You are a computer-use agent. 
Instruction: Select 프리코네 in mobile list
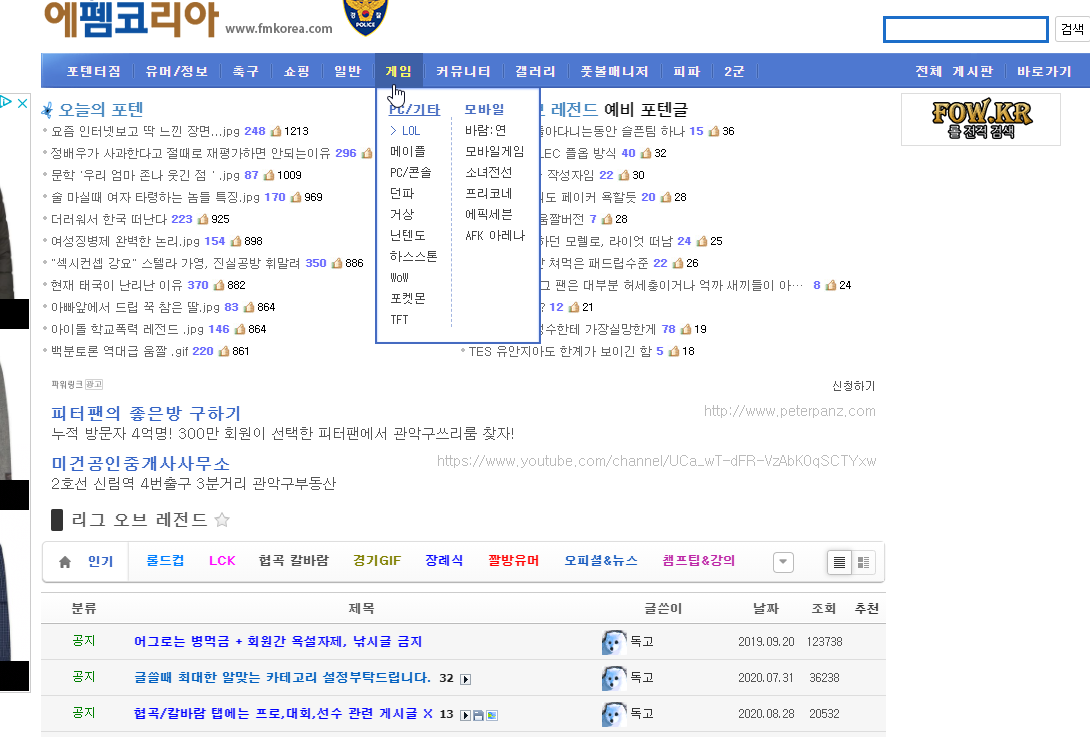(x=489, y=193)
